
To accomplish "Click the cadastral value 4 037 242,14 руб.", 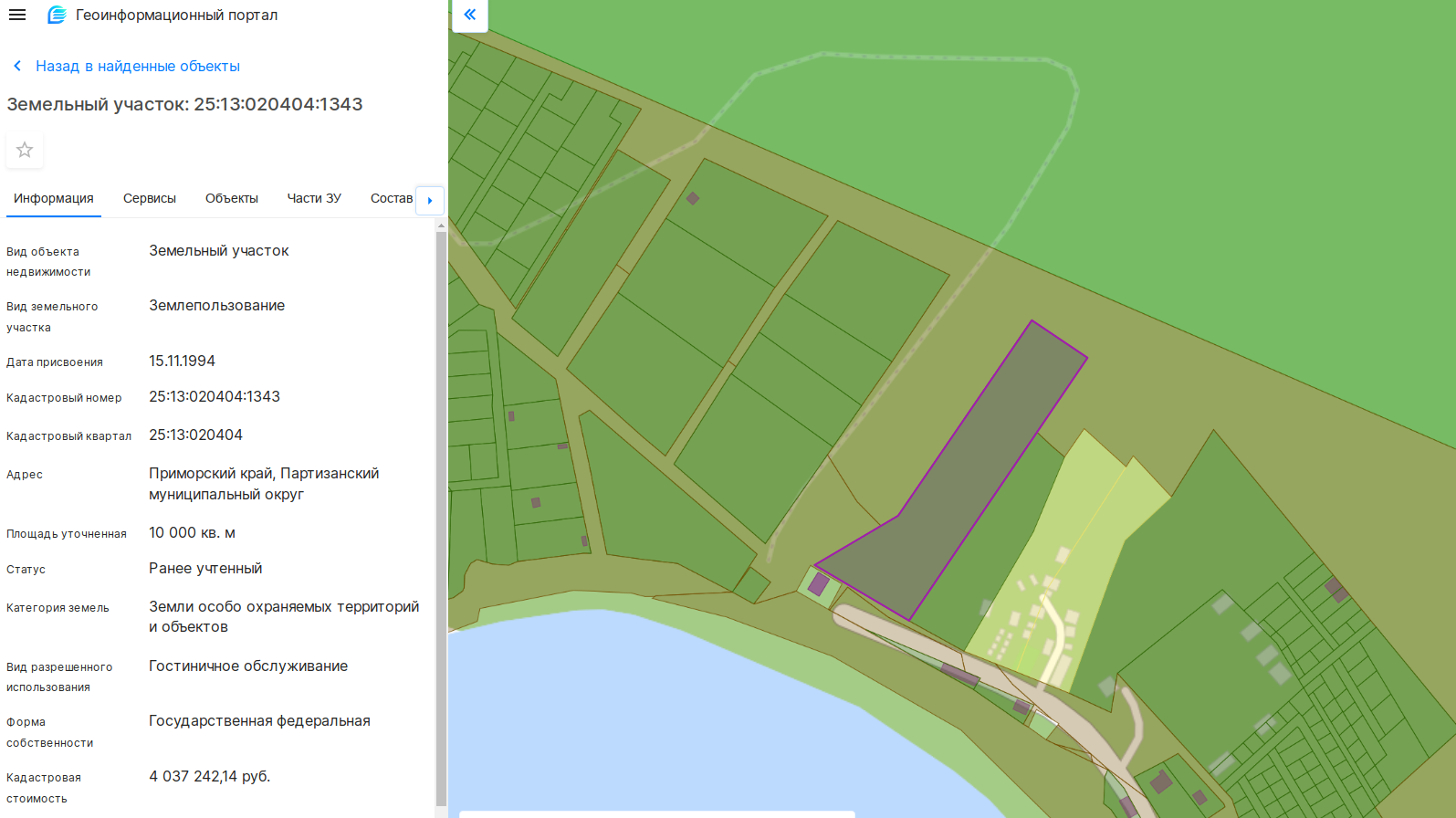I will (x=210, y=776).
